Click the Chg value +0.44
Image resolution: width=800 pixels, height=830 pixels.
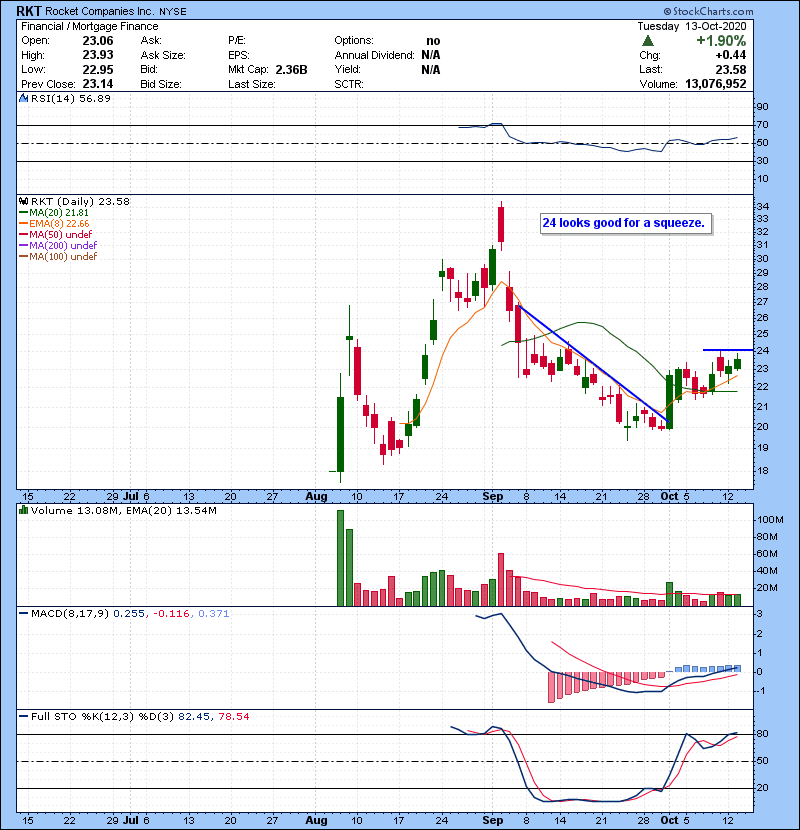click(731, 55)
